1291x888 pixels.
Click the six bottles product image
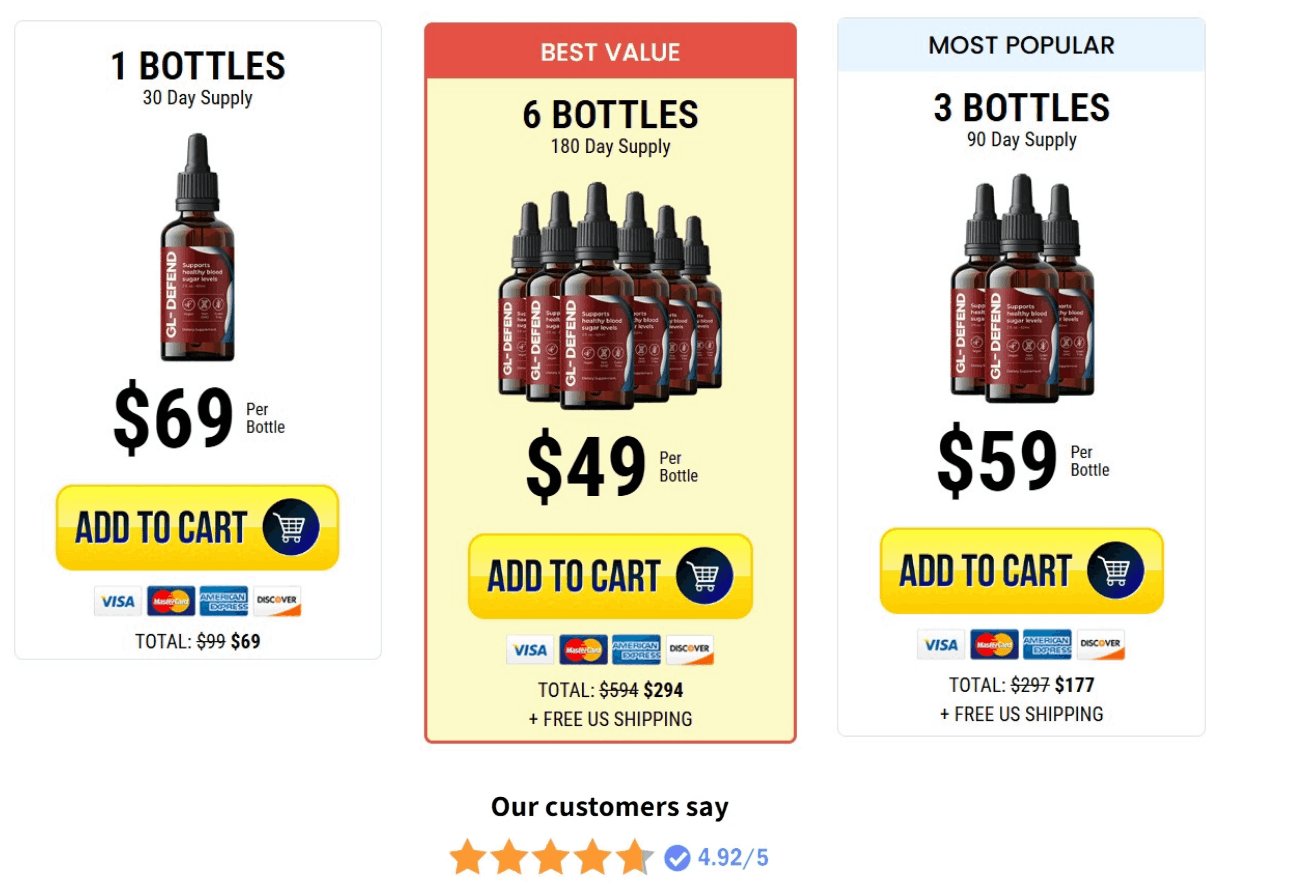coord(609,297)
